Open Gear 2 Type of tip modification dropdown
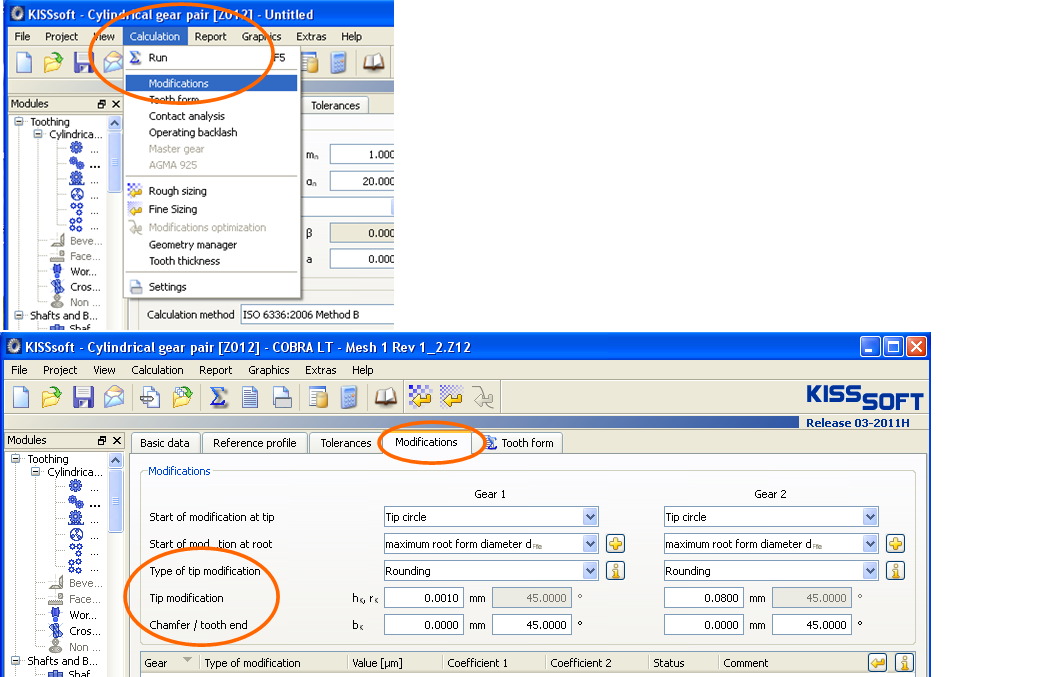The image size is (1041, 677). click(x=870, y=571)
